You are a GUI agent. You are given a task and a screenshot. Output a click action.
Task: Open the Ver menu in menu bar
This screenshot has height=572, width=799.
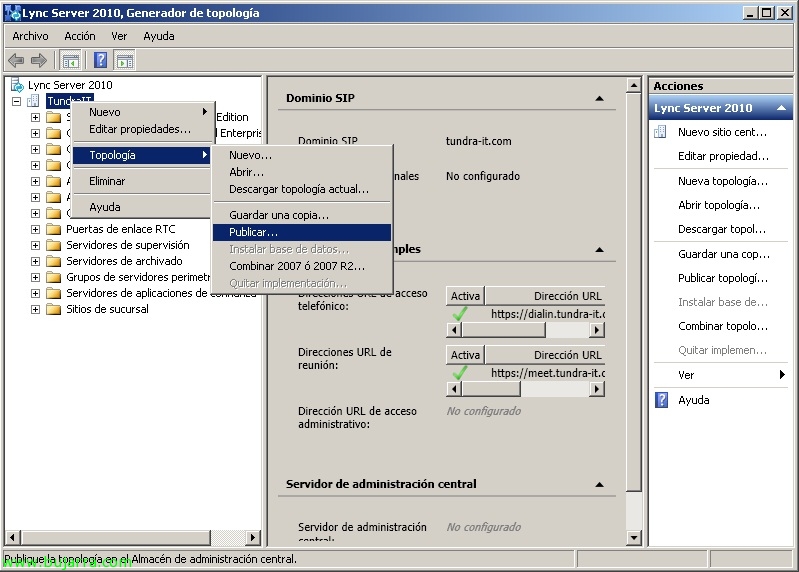[x=119, y=36]
